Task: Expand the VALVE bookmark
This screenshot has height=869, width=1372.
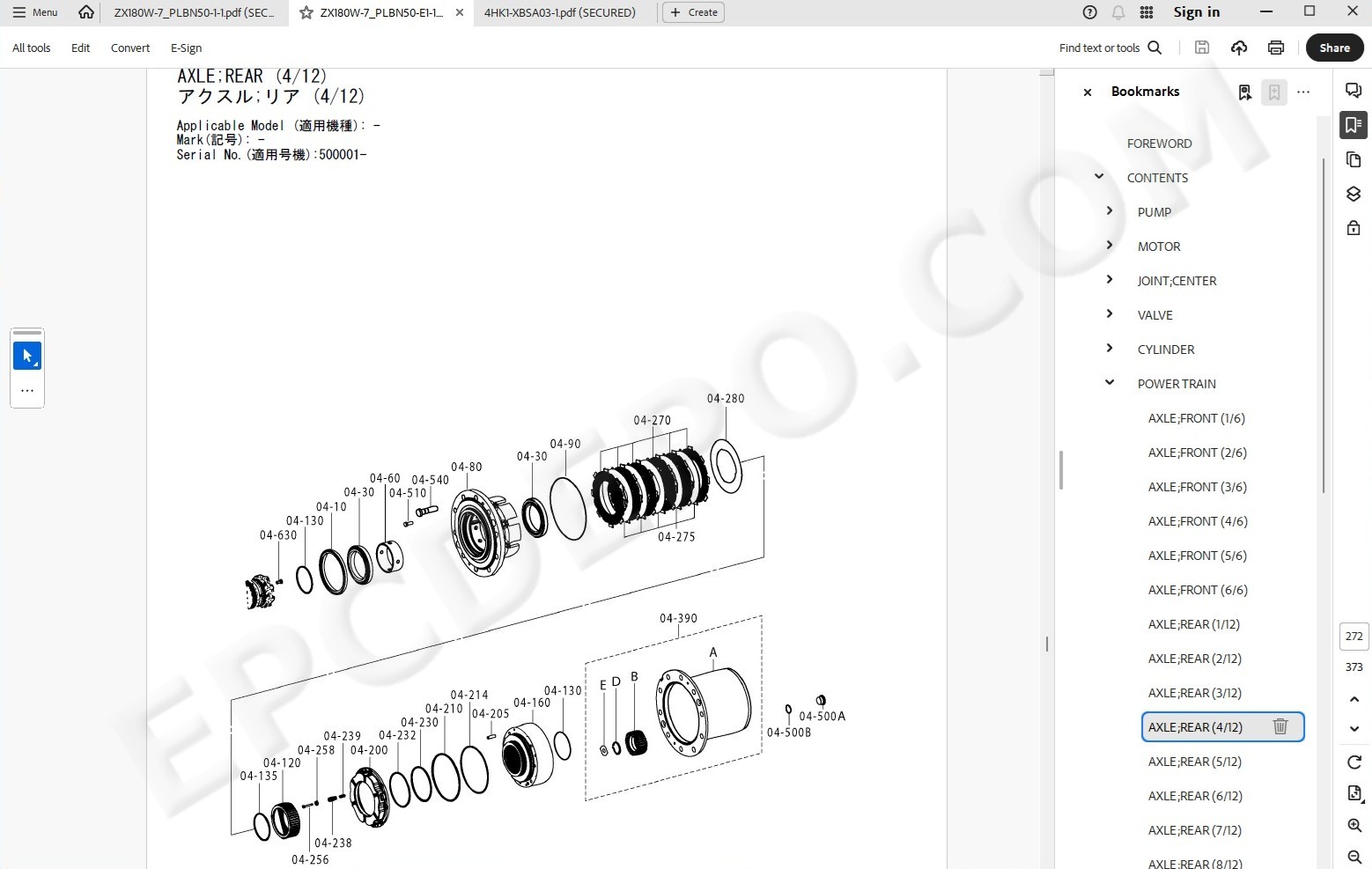Action: tap(1110, 314)
